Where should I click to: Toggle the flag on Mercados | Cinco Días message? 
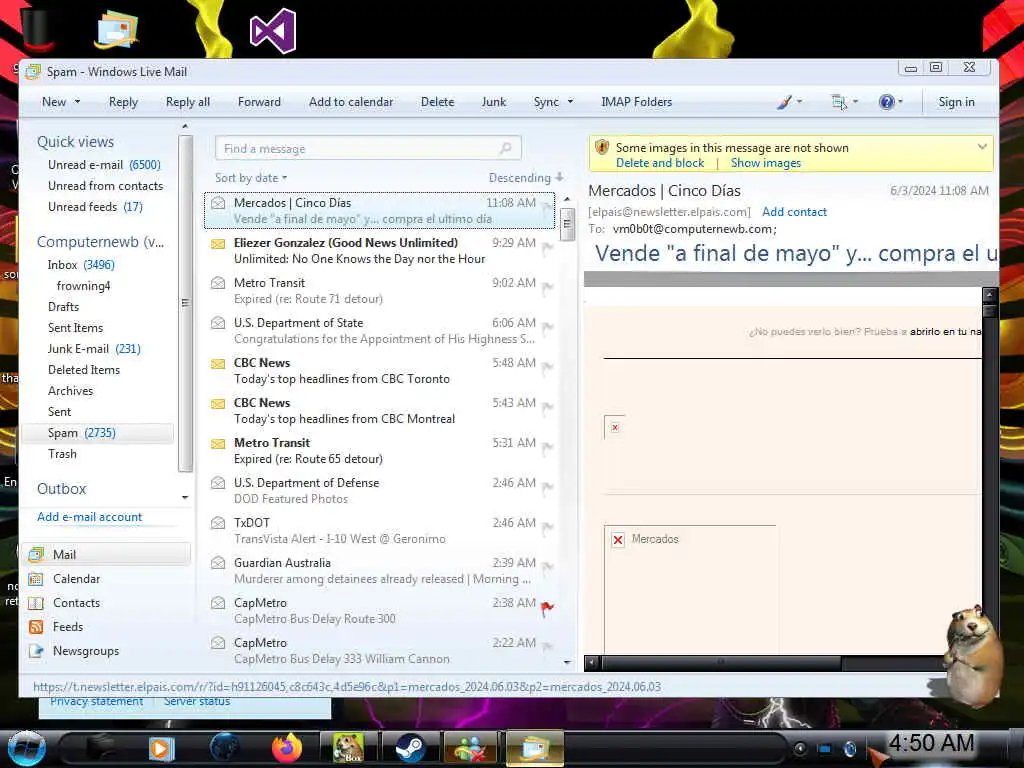tap(547, 208)
